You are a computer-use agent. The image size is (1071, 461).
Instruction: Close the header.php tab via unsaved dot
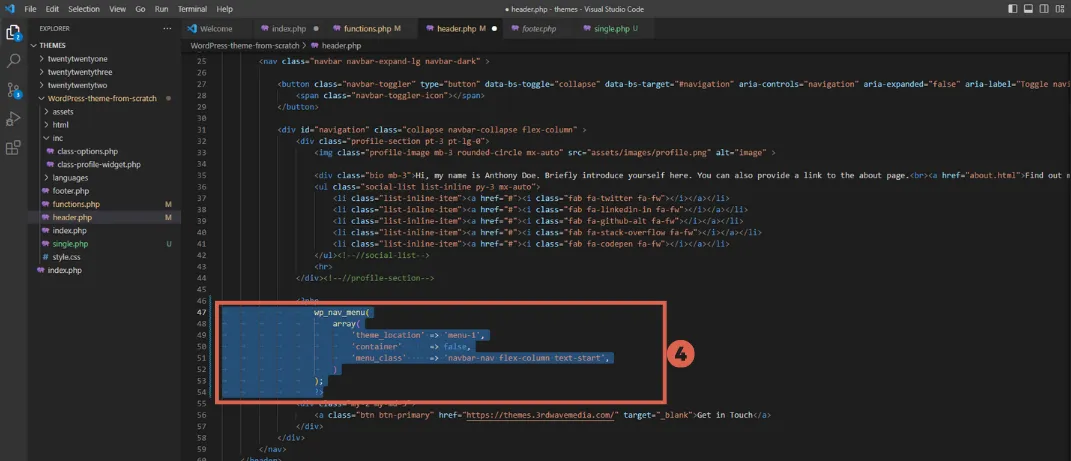click(x=494, y=29)
